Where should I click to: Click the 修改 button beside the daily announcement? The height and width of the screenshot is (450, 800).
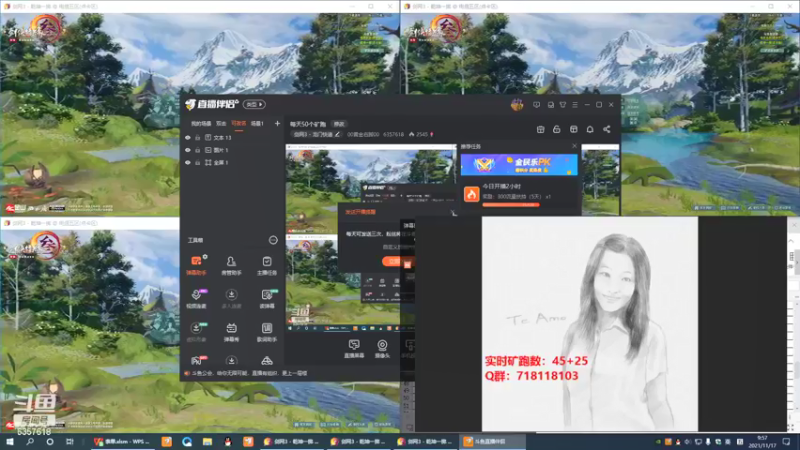click(x=339, y=124)
